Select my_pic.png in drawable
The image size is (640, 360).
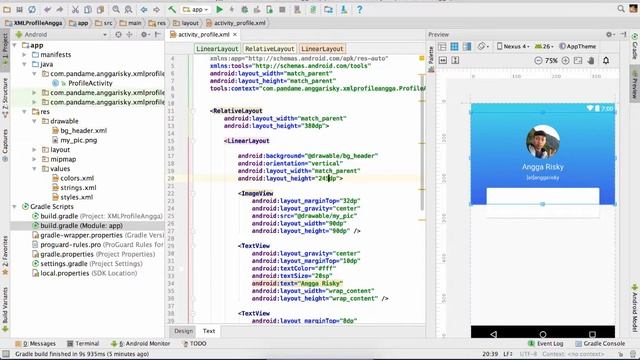point(78,140)
